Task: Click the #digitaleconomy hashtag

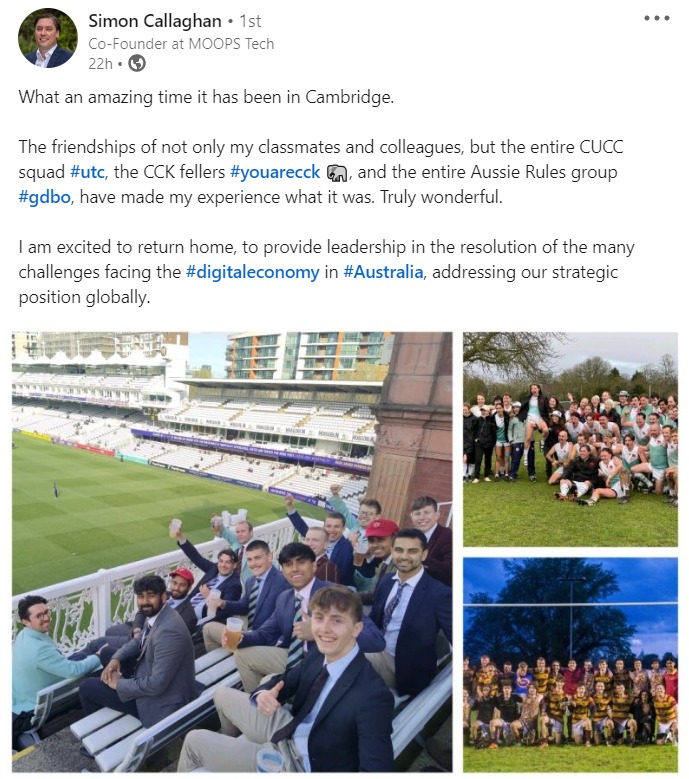Action: coord(253,272)
